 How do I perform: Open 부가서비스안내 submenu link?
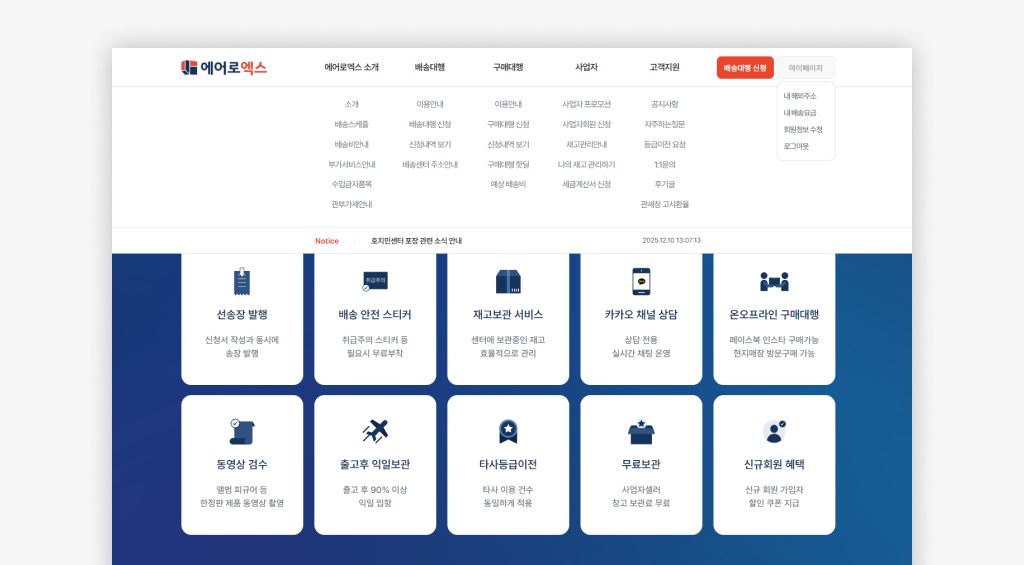[351, 165]
